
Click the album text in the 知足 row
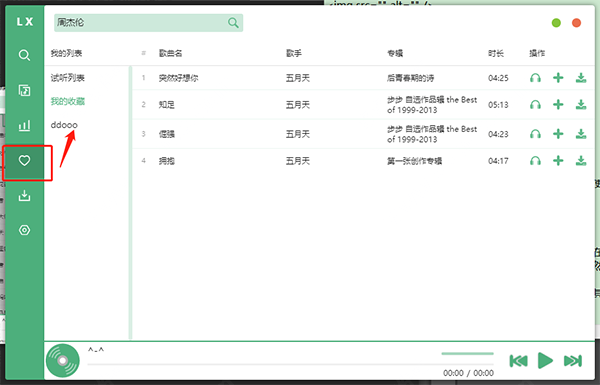pos(432,104)
